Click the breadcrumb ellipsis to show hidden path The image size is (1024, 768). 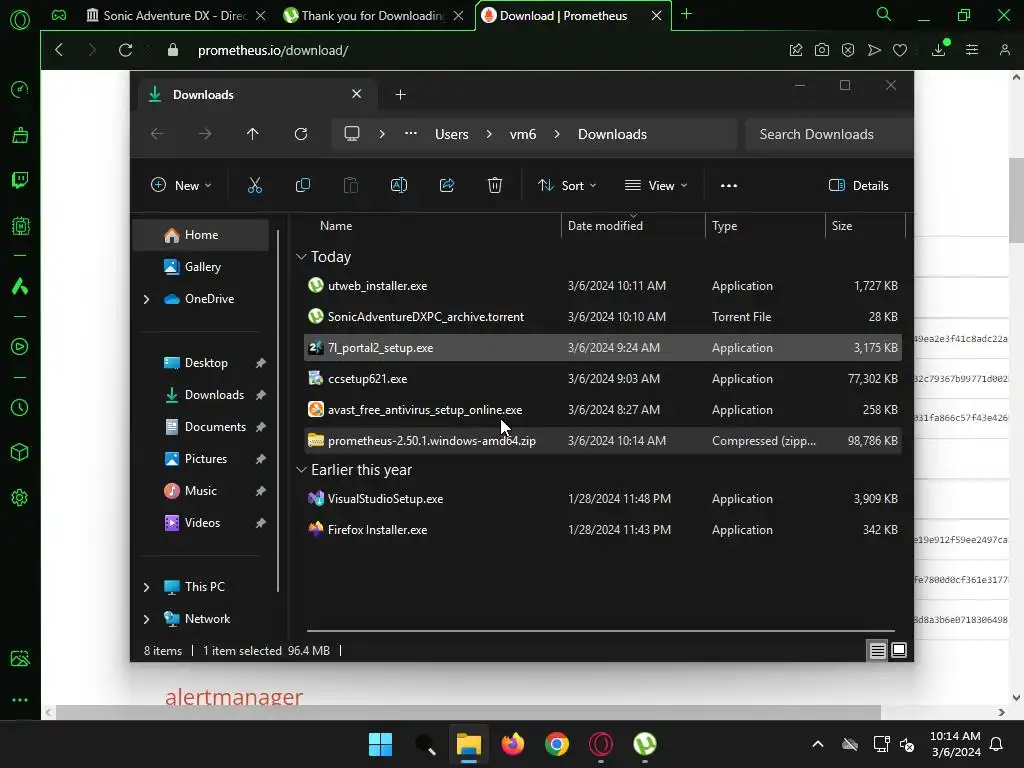411,134
